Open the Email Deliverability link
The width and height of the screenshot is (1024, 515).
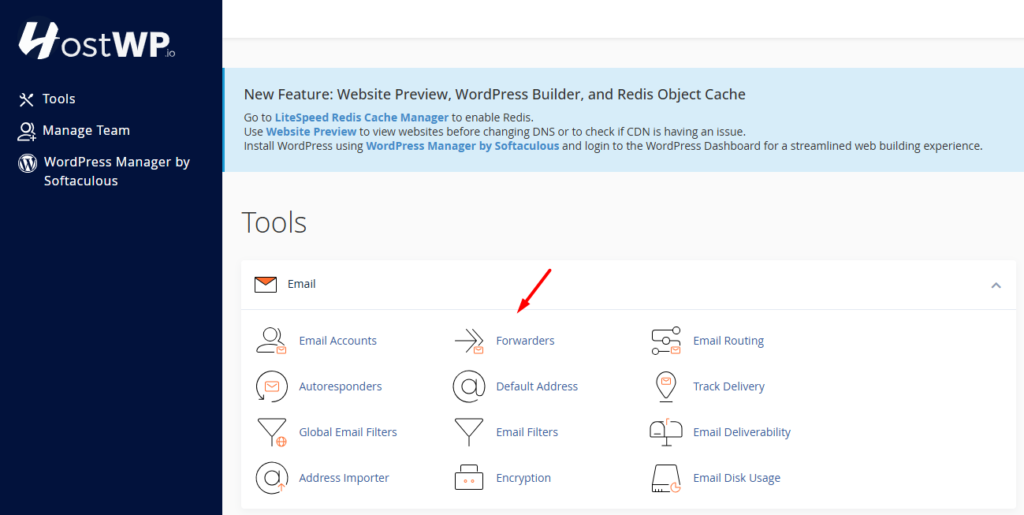coord(742,432)
